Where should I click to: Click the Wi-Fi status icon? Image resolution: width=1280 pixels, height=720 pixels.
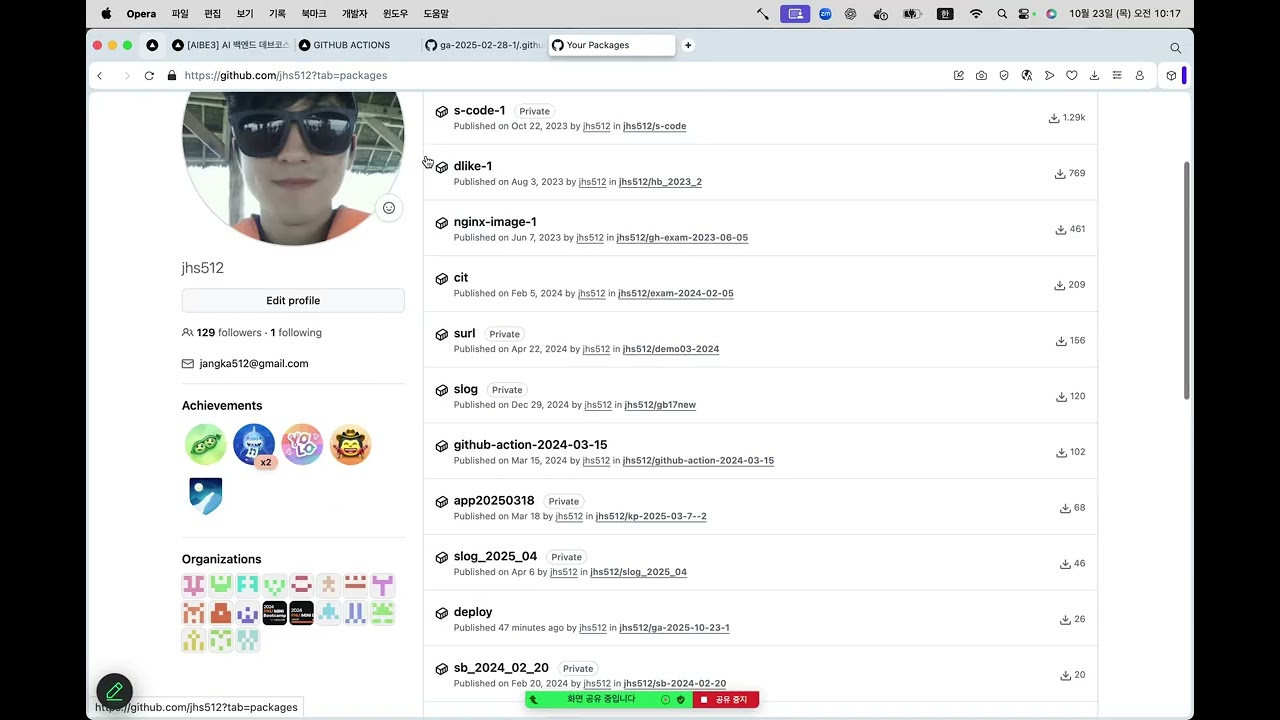click(x=976, y=14)
